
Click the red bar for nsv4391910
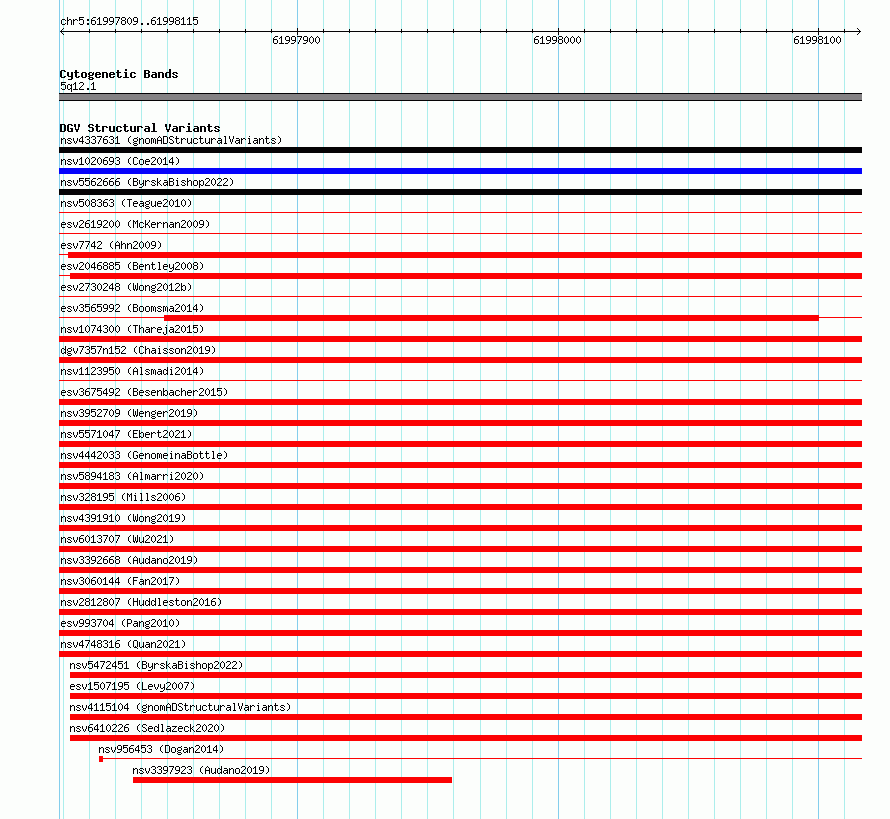tap(460, 528)
